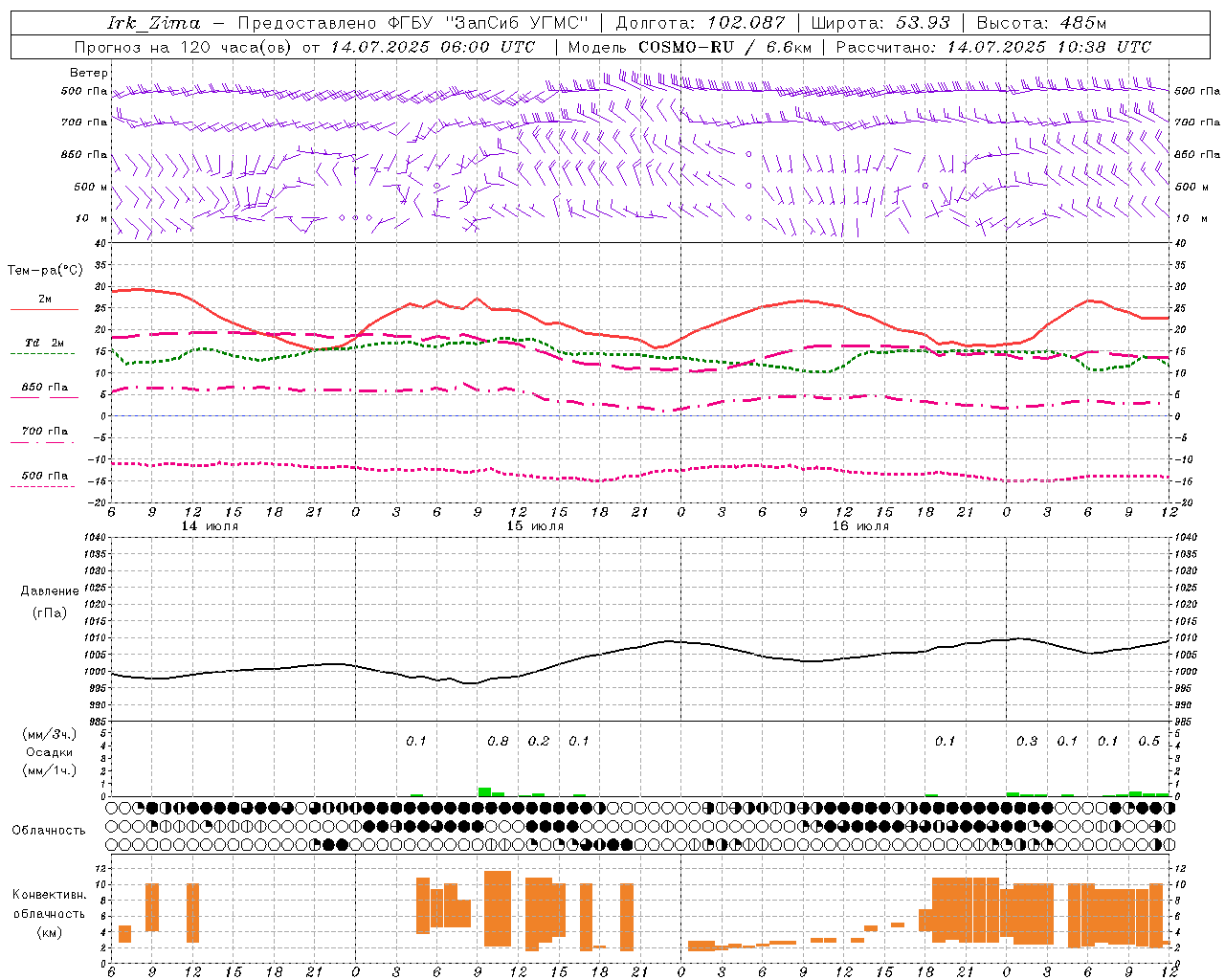The width and height of the screenshot is (1225, 980).
Task: Click the '0.5' precipitation value
Action: (x=1148, y=742)
